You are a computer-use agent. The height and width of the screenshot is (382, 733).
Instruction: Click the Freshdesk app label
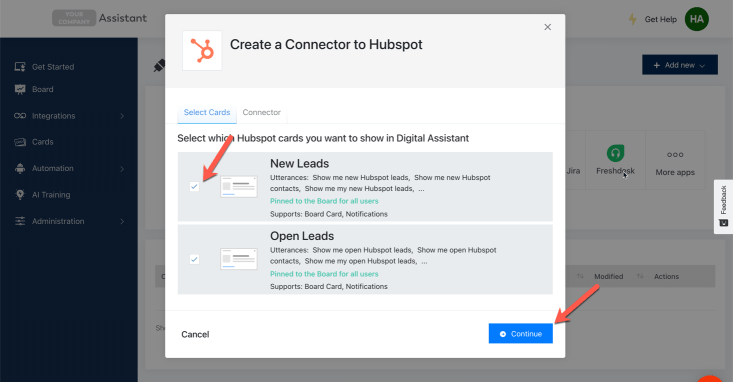[615, 171]
